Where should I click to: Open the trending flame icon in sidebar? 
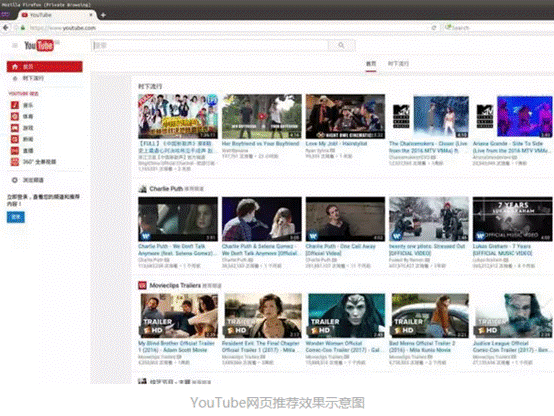pos(15,78)
